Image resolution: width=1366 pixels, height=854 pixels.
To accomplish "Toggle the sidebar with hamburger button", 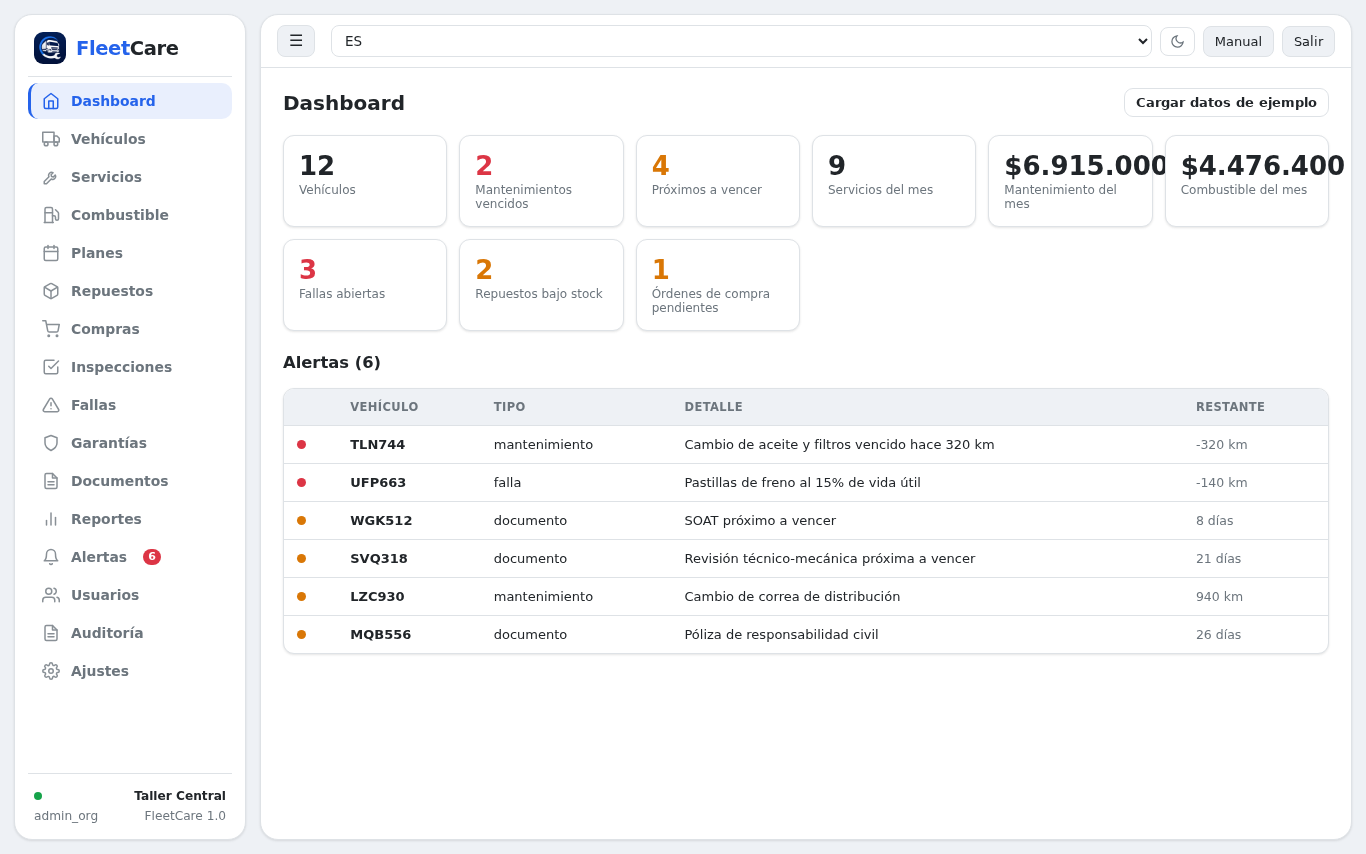I will click(296, 41).
